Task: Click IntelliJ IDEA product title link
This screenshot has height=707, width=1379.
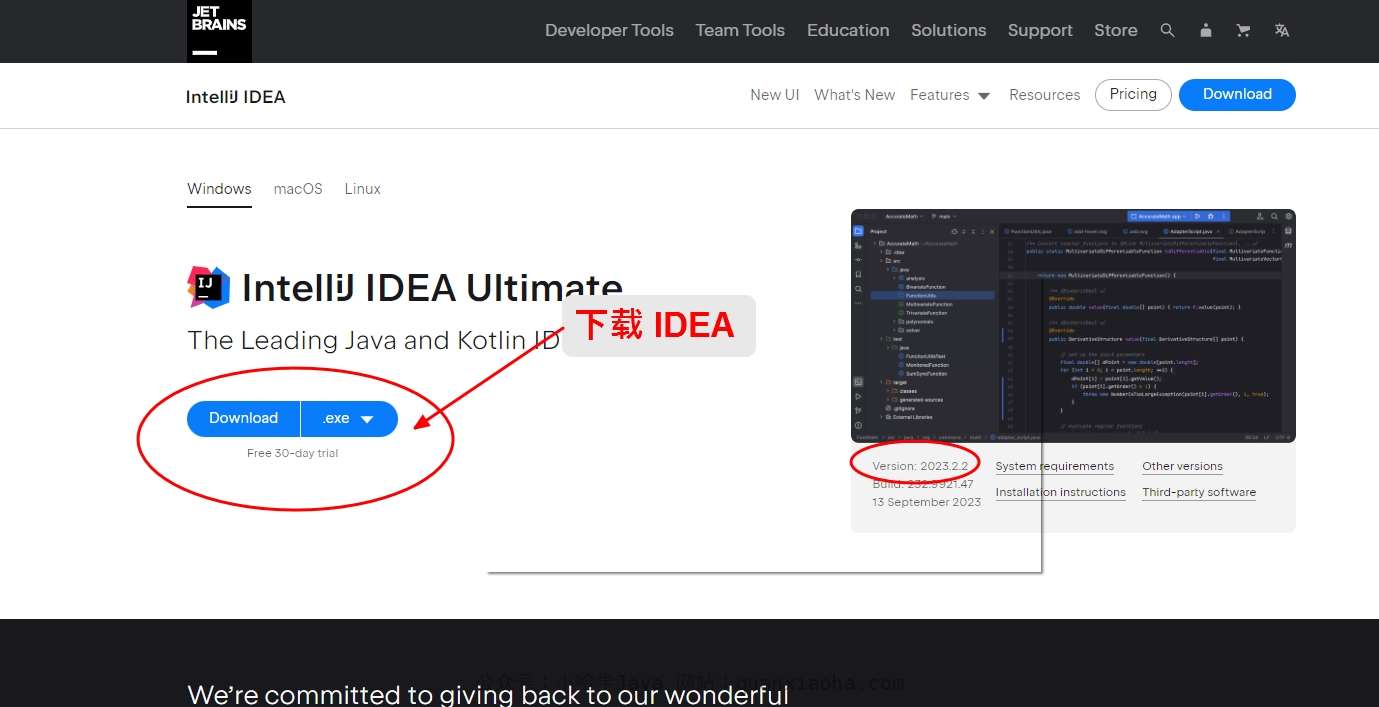Action: [x=236, y=97]
